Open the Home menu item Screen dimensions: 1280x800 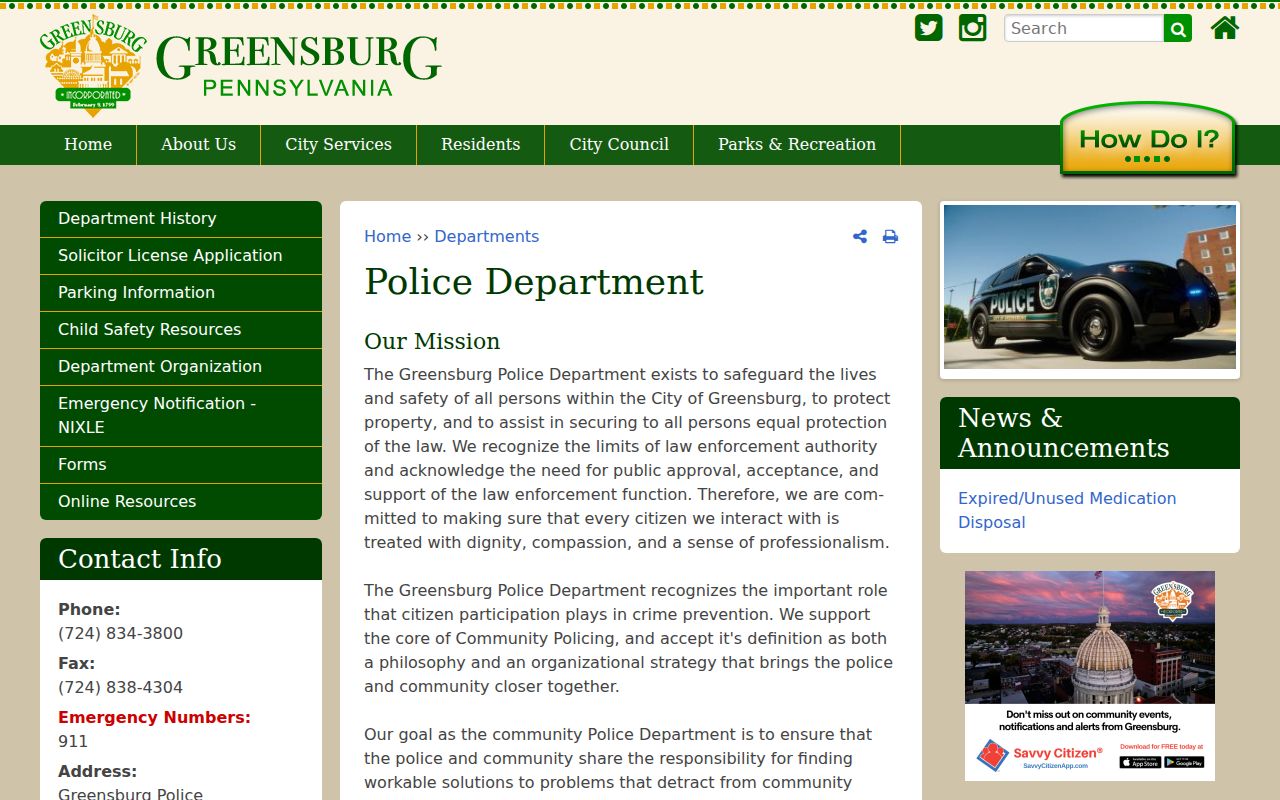[88, 145]
